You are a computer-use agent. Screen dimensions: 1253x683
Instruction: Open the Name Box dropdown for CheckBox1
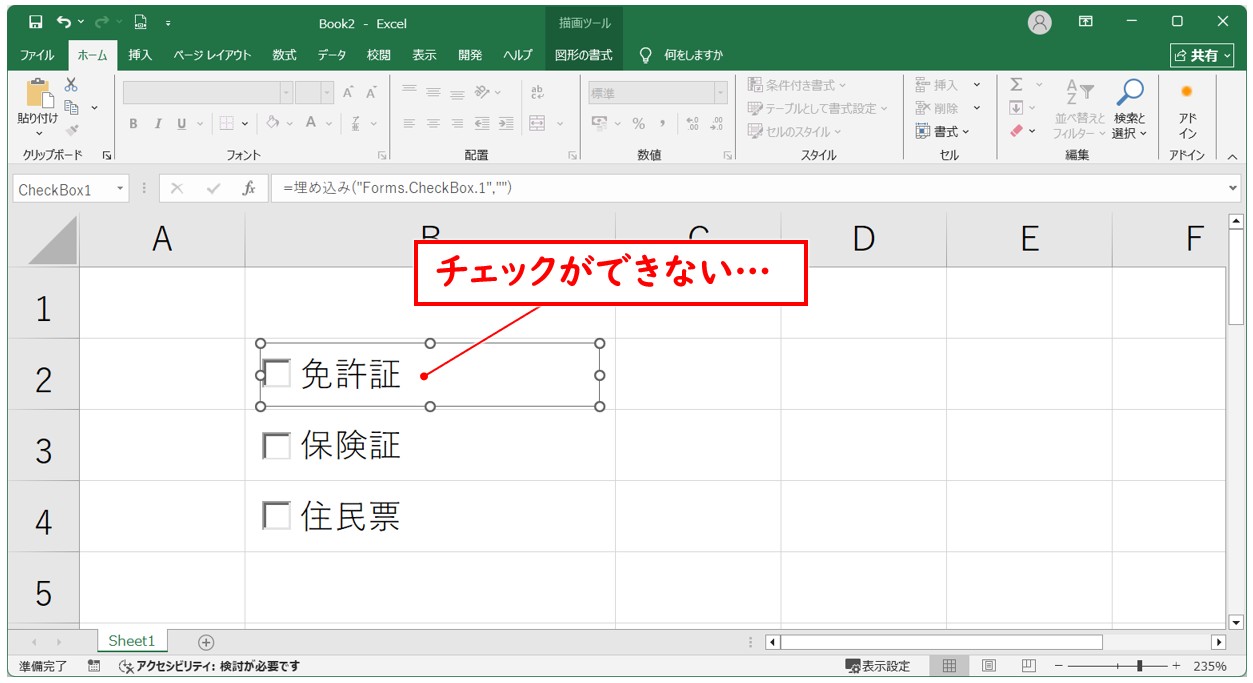121,189
